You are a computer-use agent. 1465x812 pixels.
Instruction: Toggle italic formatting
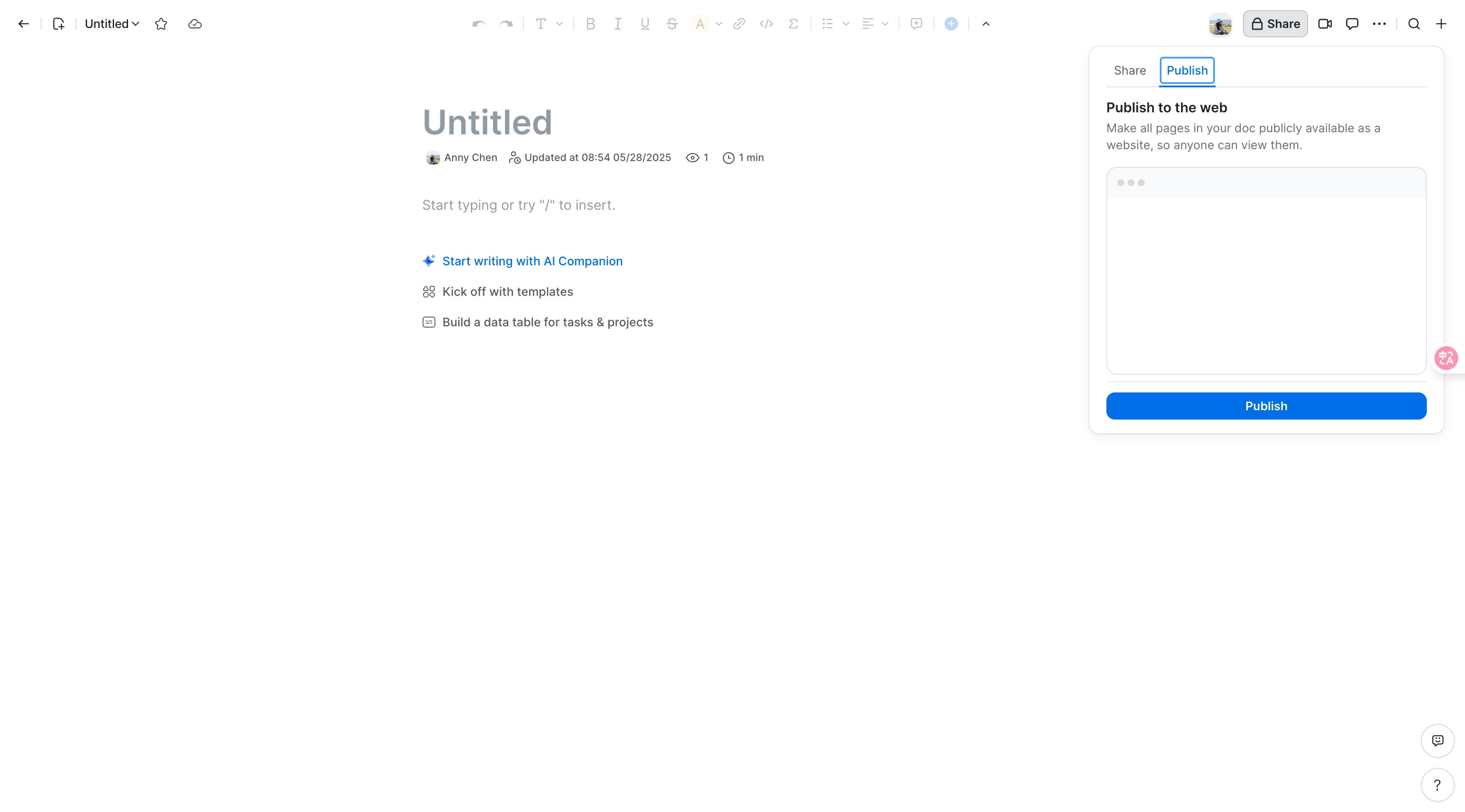[x=618, y=24]
